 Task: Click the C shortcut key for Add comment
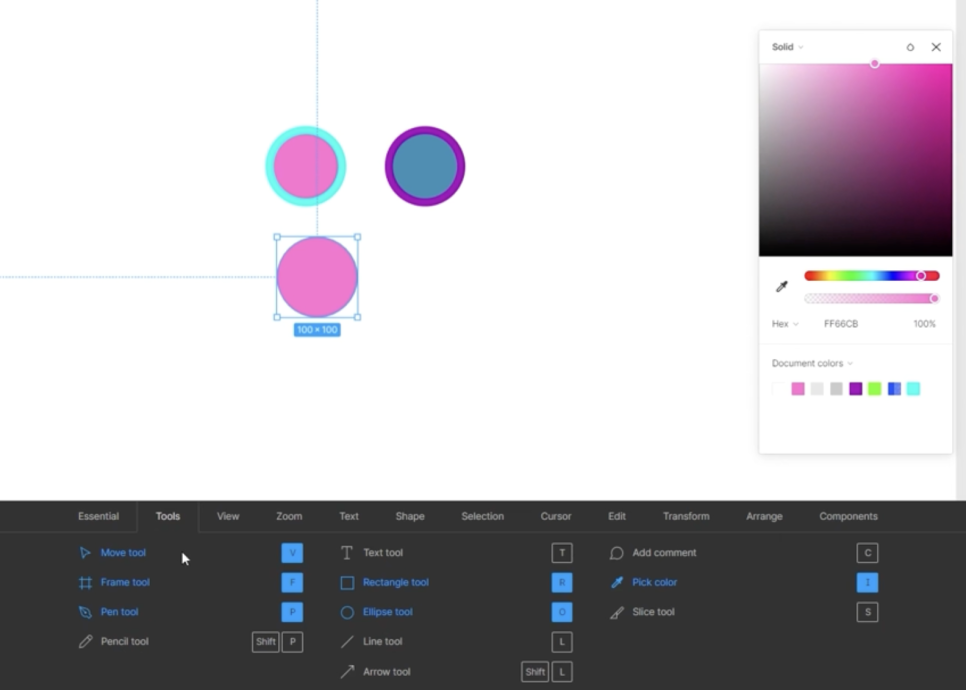(867, 553)
